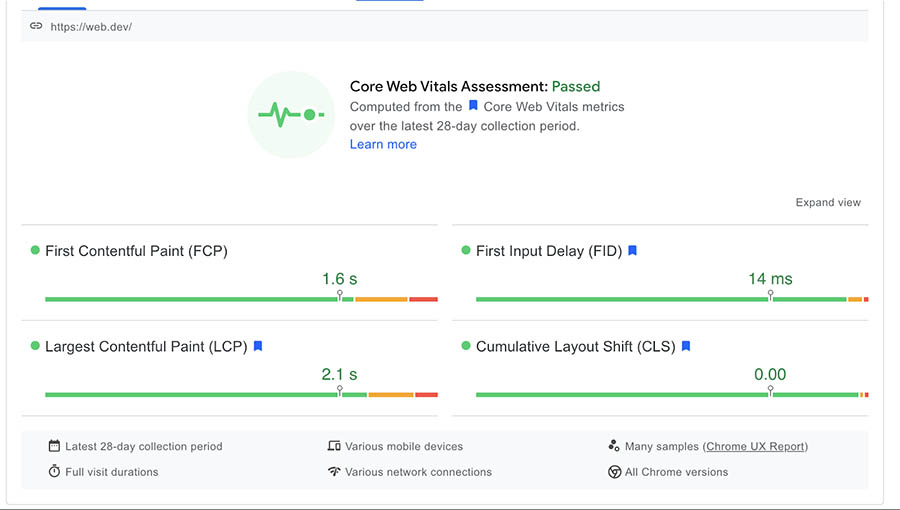
Task: Click the calendar icon for 28-day collection period
Action: (54, 446)
